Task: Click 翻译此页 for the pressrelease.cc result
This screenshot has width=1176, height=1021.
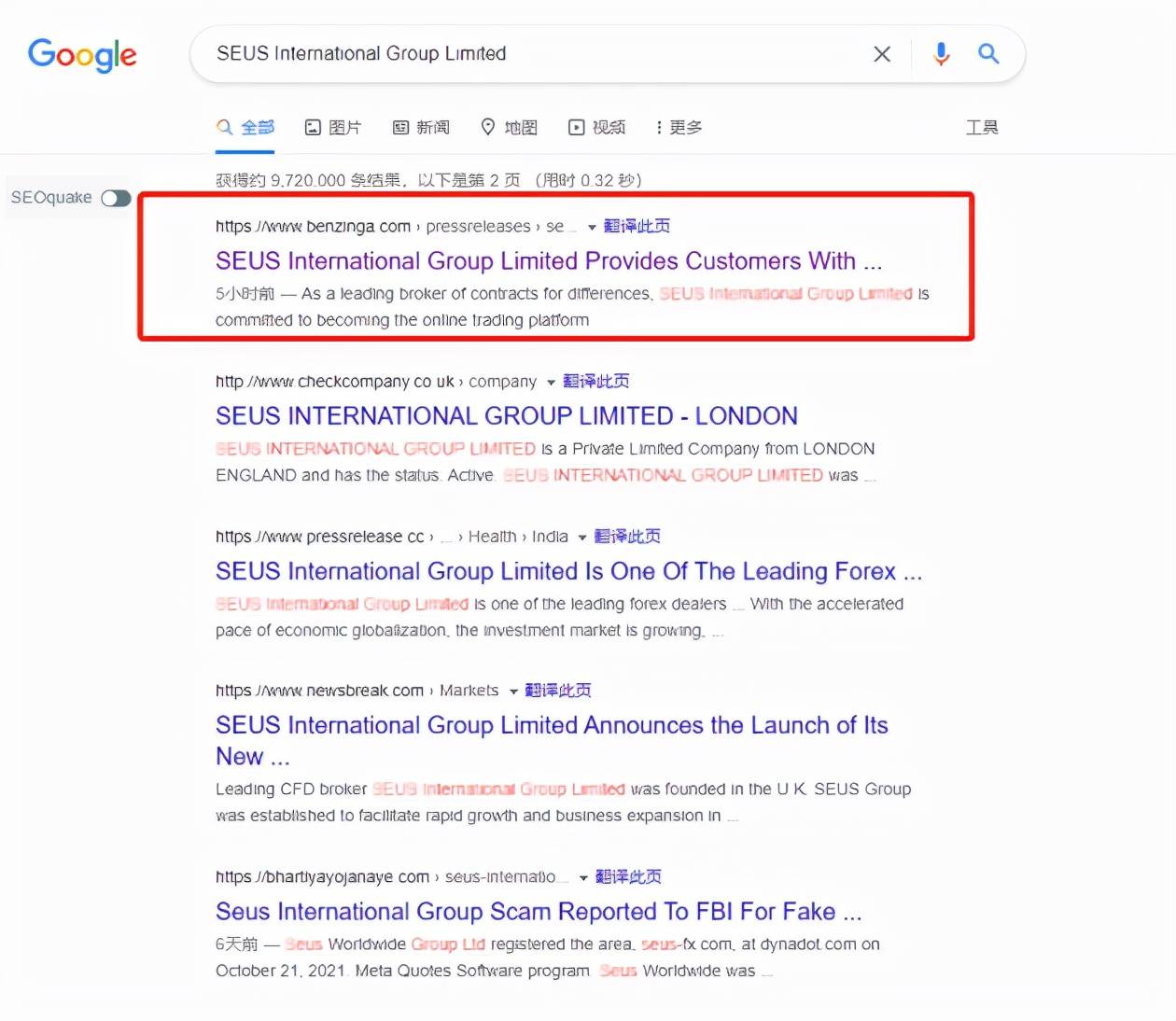Action: (x=627, y=536)
